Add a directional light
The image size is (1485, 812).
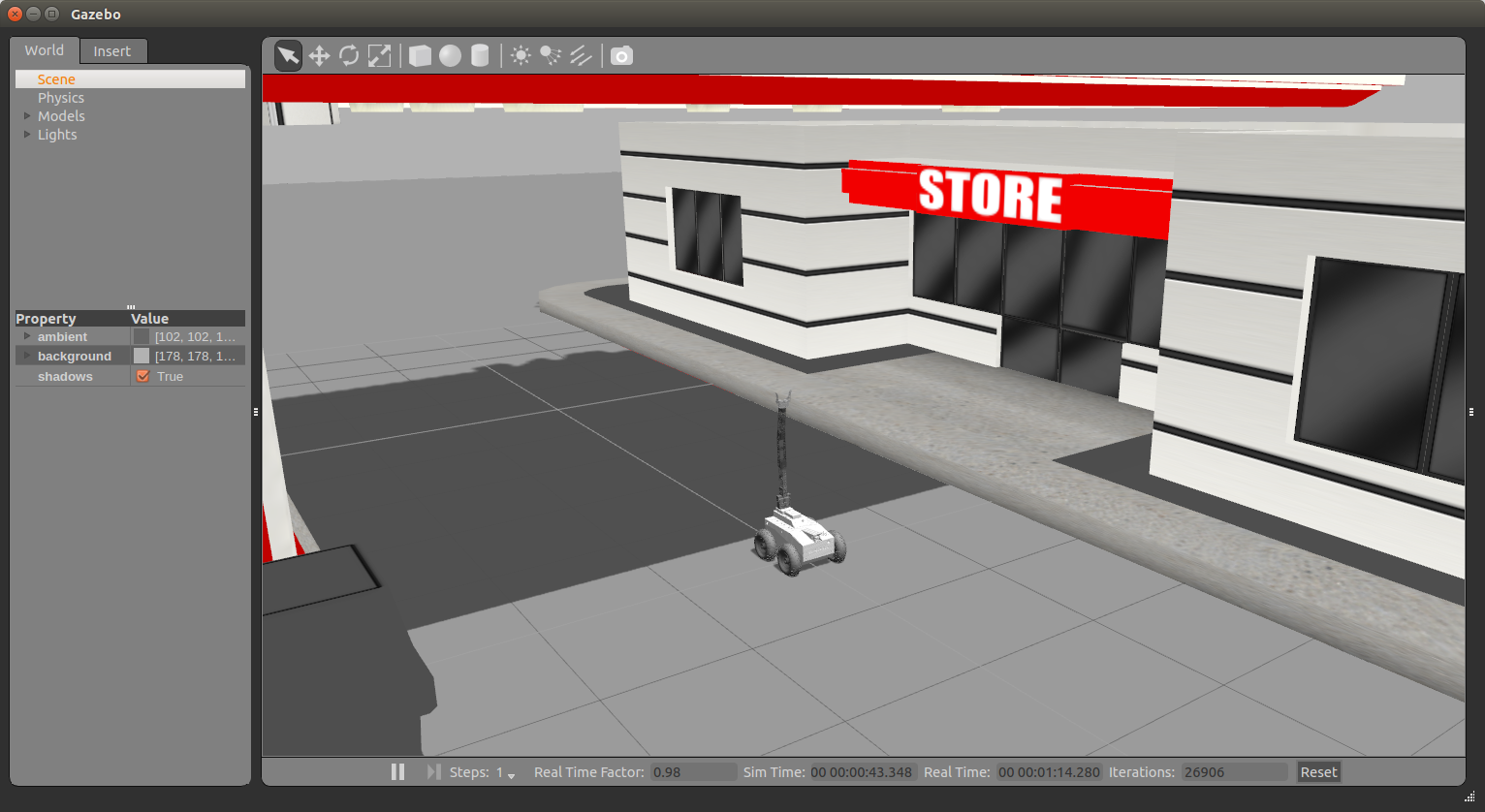pyautogui.click(x=581, y=56)
